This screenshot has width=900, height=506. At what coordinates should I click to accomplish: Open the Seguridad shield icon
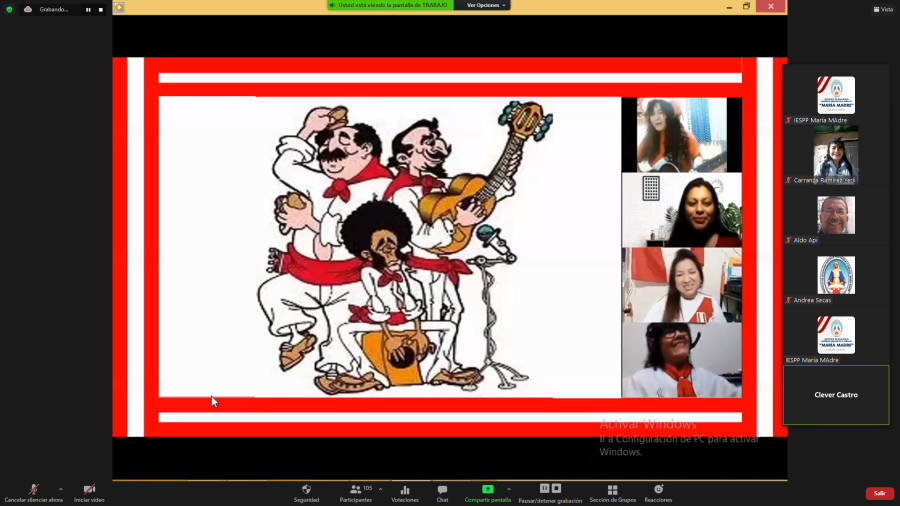click(306, 490)
